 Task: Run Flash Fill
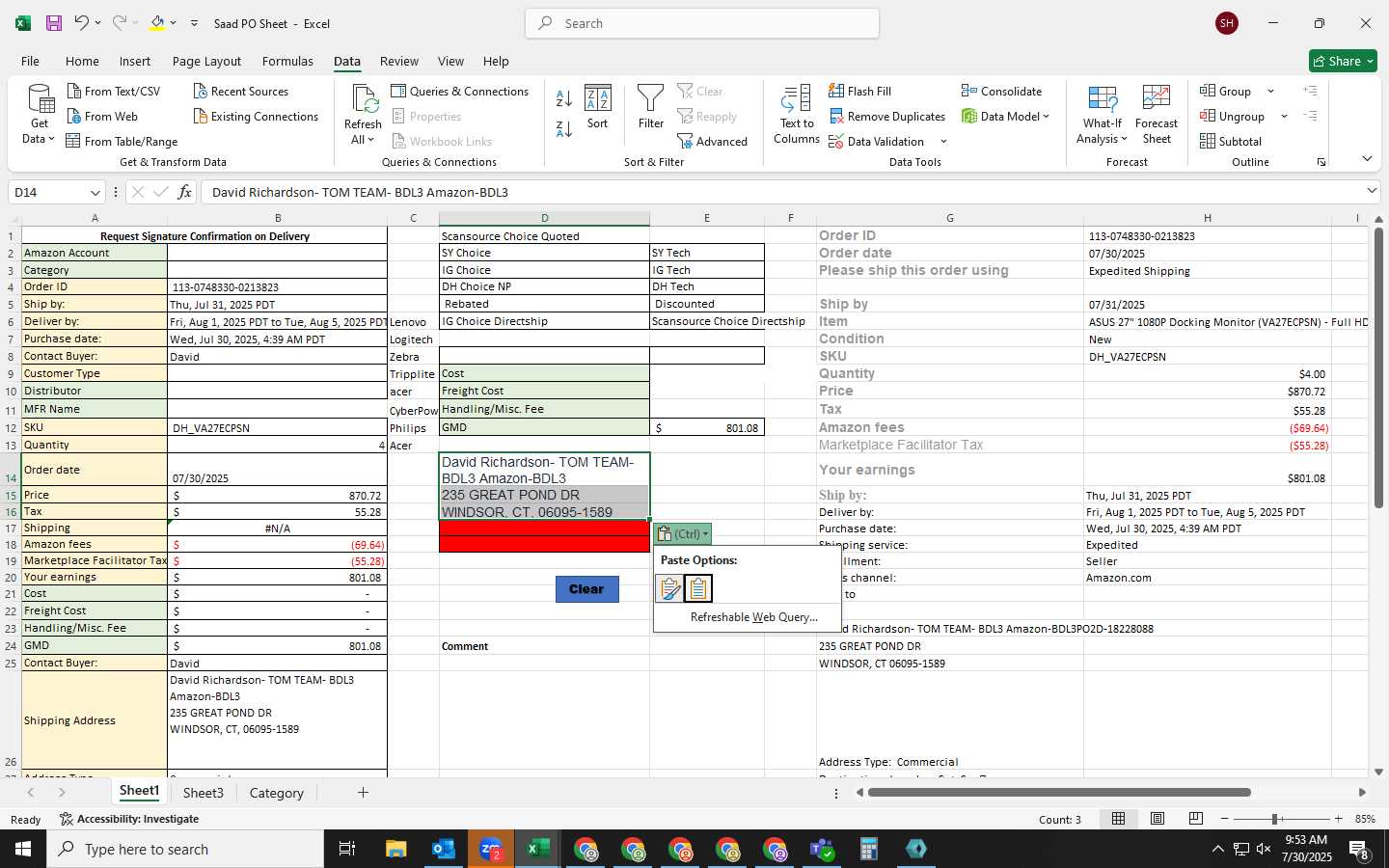tap(859, 91)
